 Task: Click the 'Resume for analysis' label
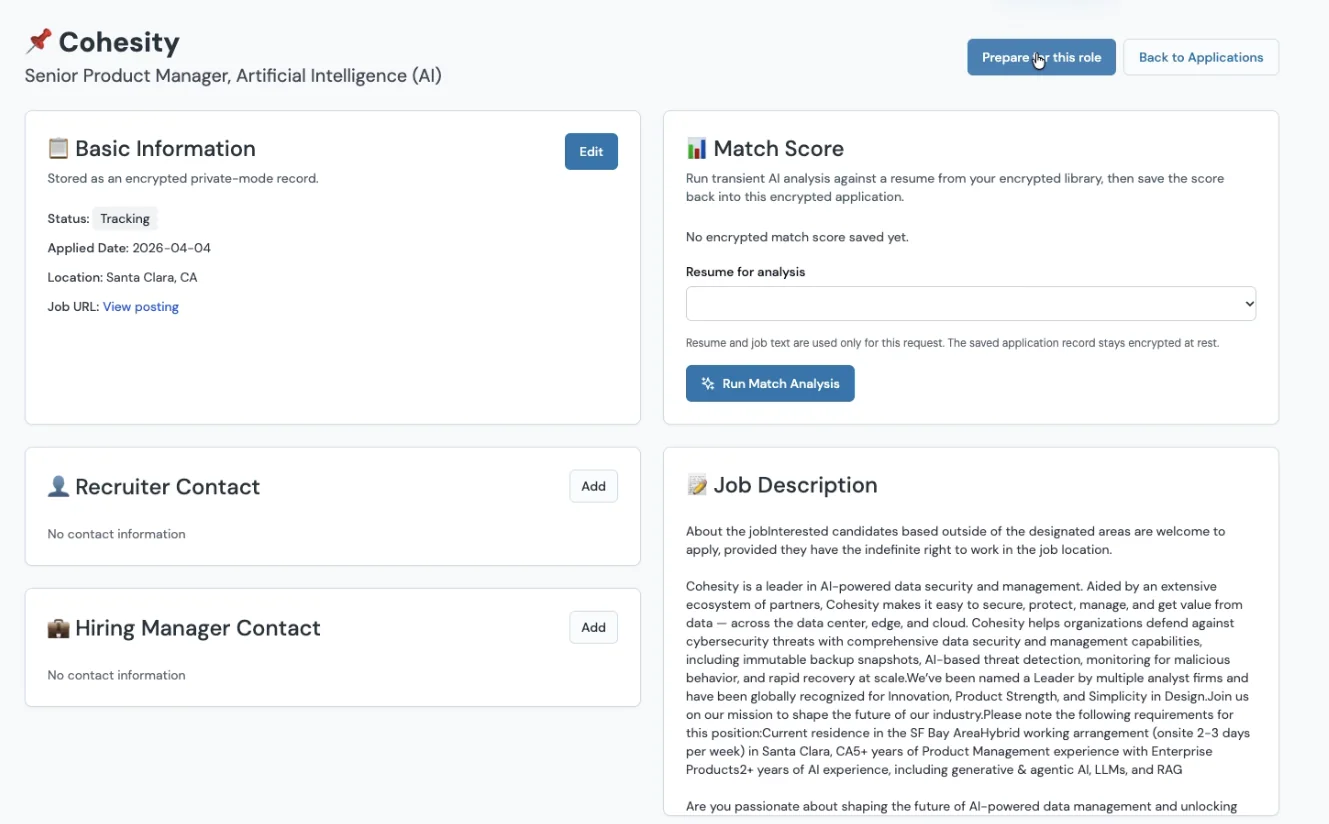745,272
